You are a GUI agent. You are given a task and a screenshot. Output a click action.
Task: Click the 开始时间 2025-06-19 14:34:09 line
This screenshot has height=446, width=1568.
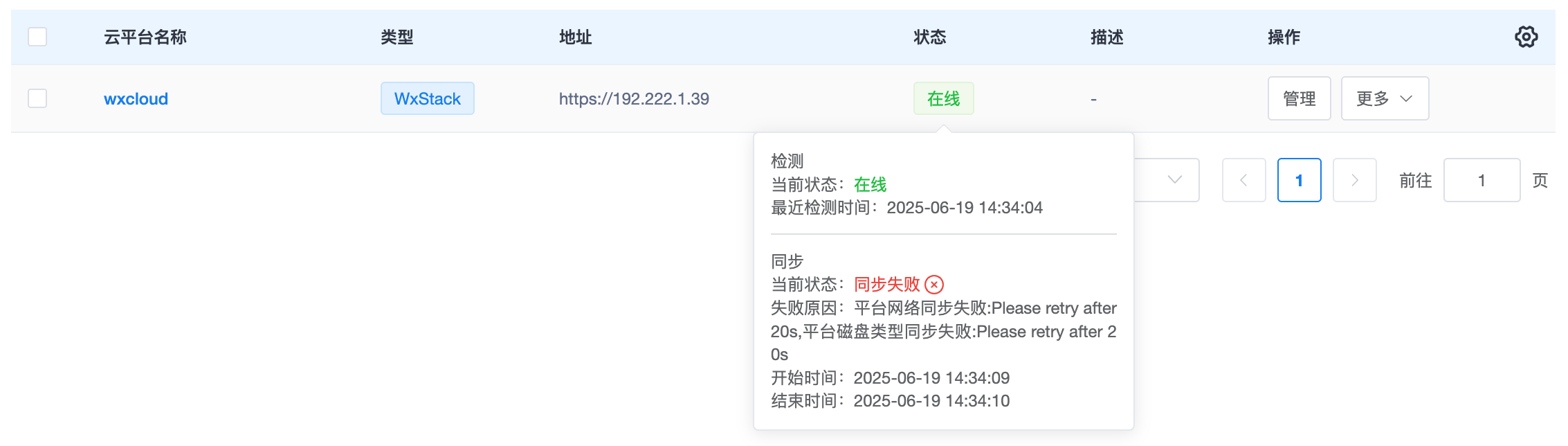[890, 378]
